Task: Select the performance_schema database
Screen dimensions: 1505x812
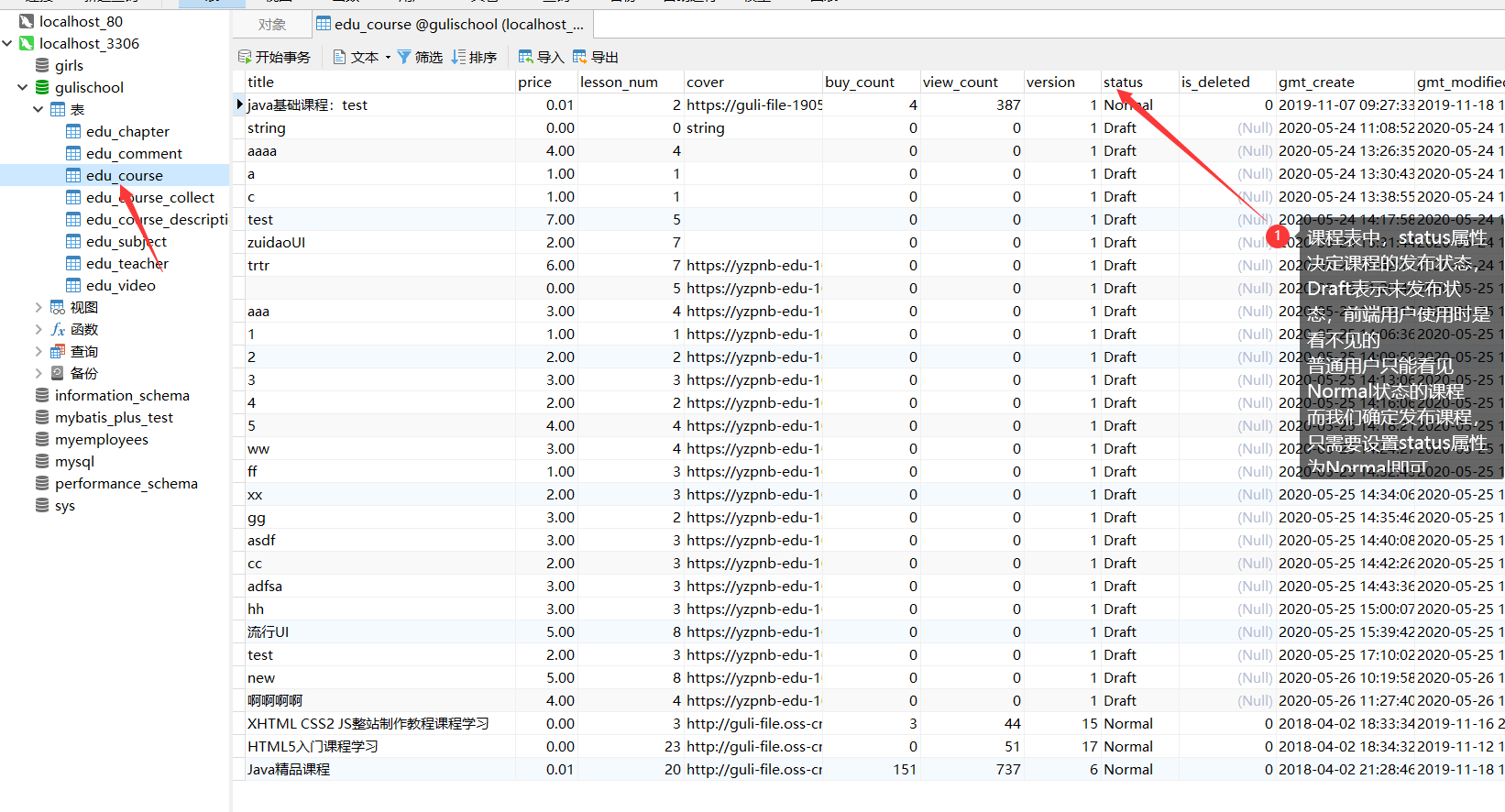Action: click(x=126, y=483)
